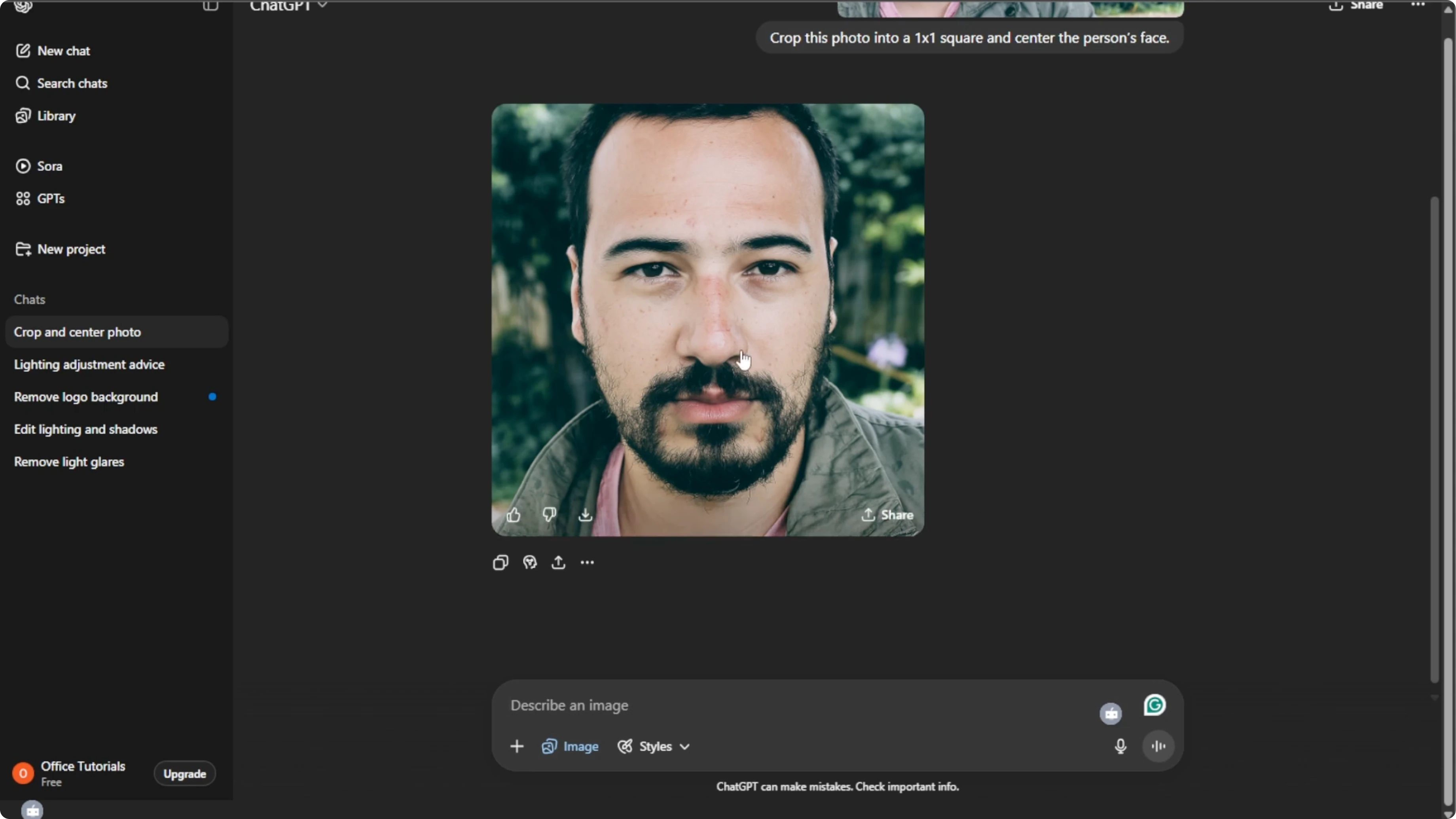Open the generated cropped face image
Viewport: 1456px width, 819px height.
[x=708, y=320]
